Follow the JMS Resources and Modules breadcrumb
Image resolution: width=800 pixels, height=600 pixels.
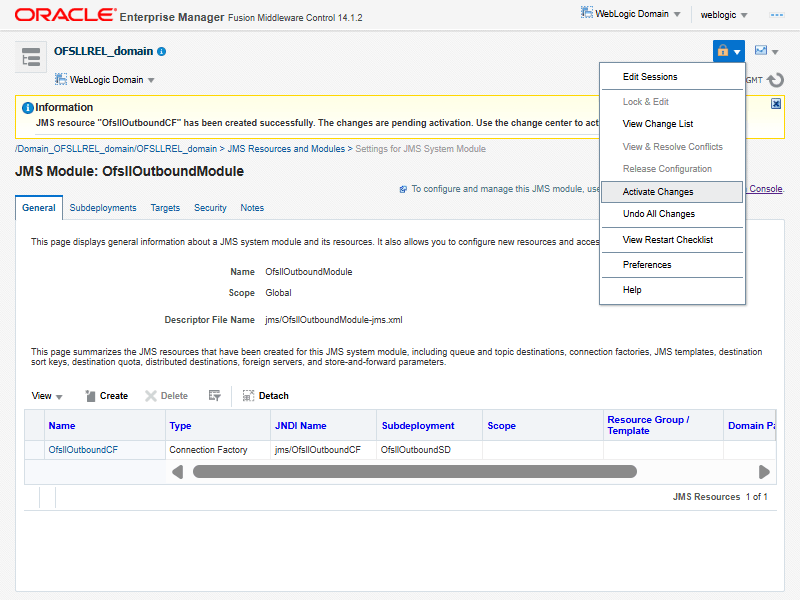[x=286, y=148]
